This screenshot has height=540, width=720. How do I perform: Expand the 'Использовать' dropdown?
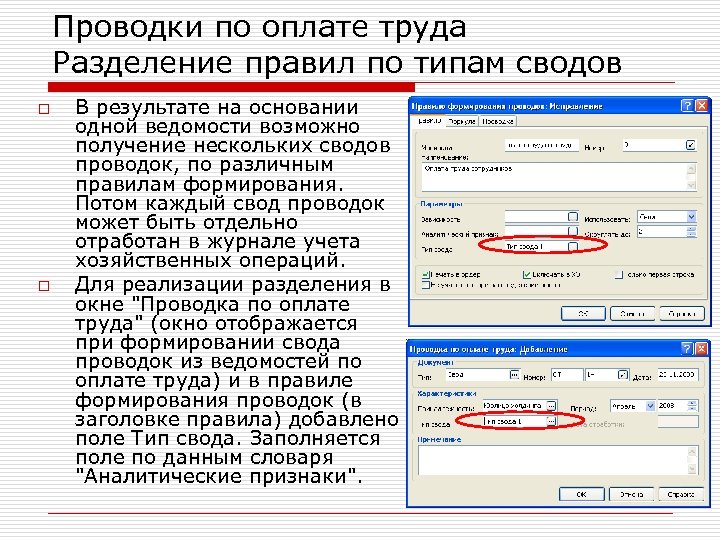pos(692,217)
